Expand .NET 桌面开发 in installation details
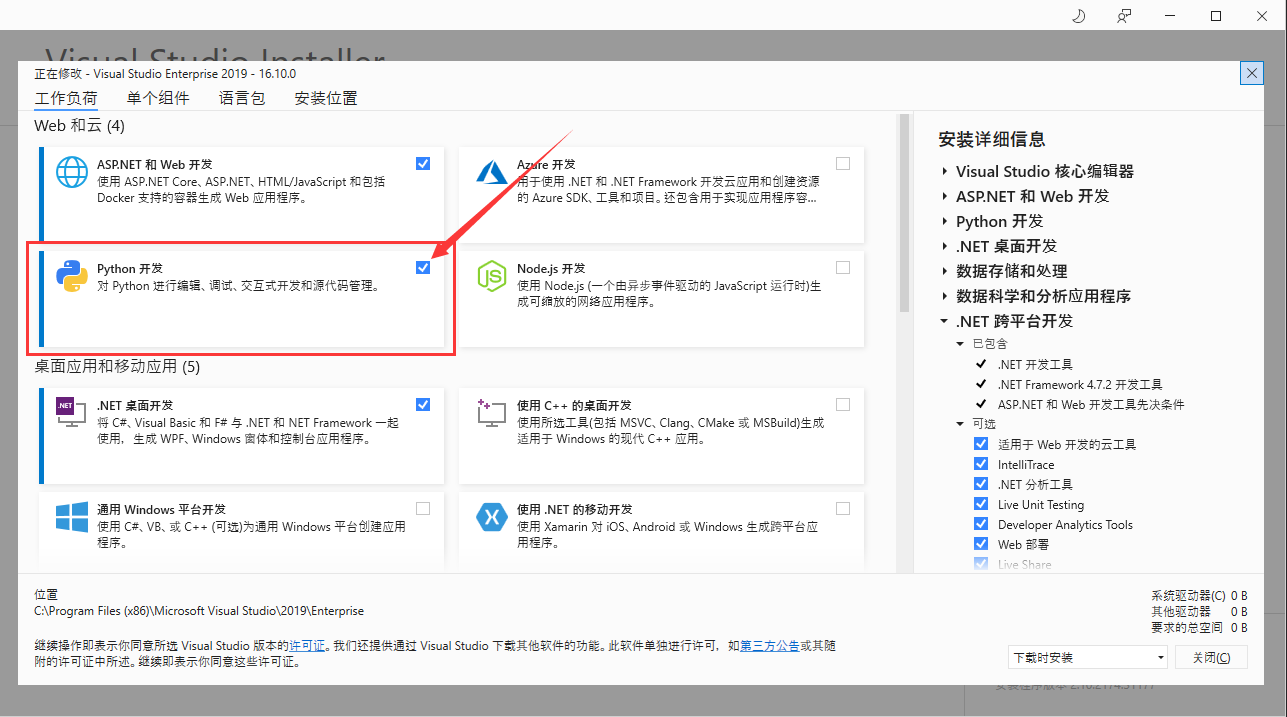Image resolution: width=1287 pixels, height=717 pixels. [945, 246]
